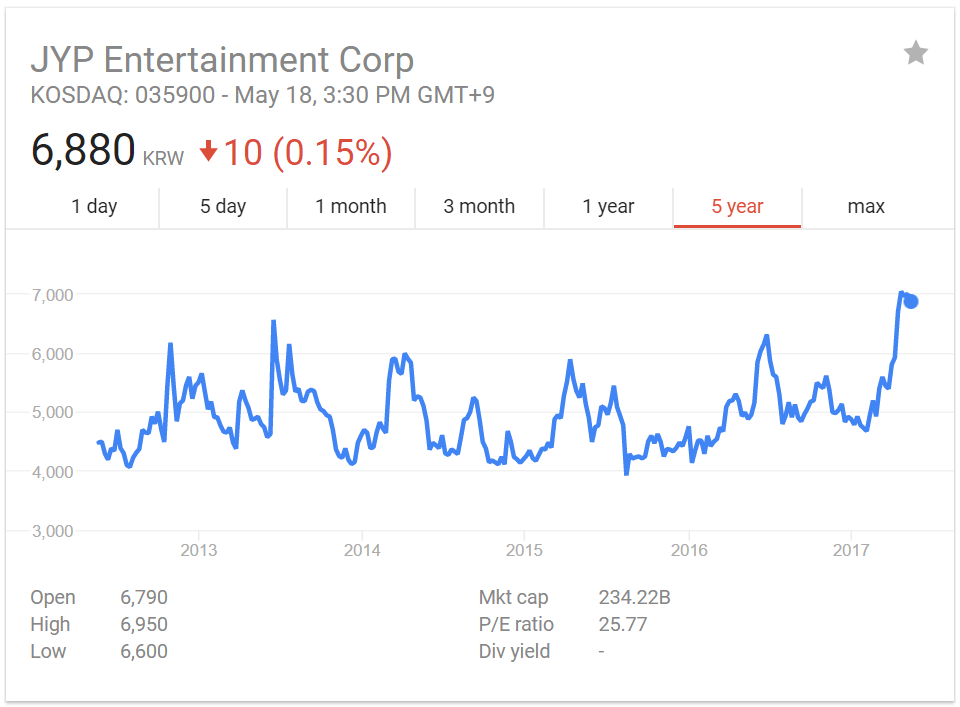Image resolution: width=960 pixels, height=707 pixels.
Task: Click the star icon to save stock
Action: [915, 53]
